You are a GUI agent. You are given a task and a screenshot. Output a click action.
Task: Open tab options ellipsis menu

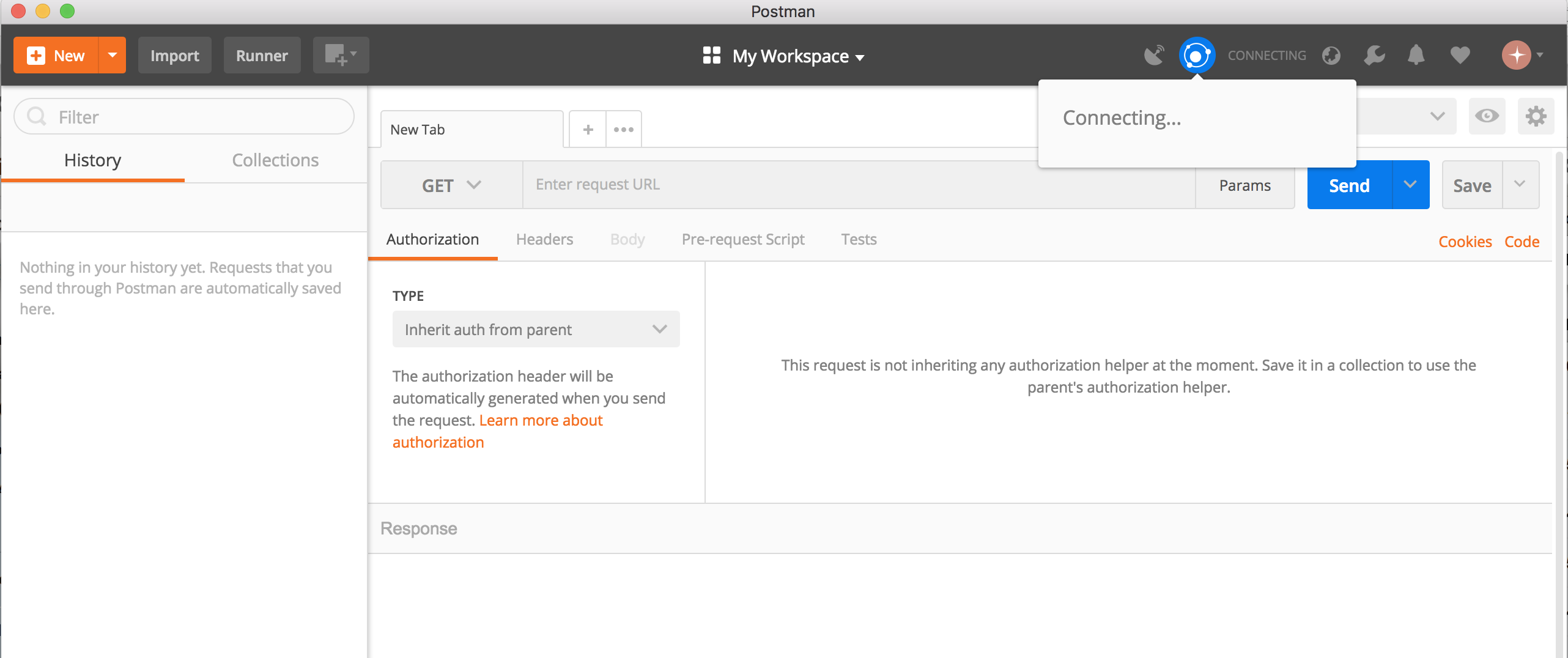[x=624, y=130]
